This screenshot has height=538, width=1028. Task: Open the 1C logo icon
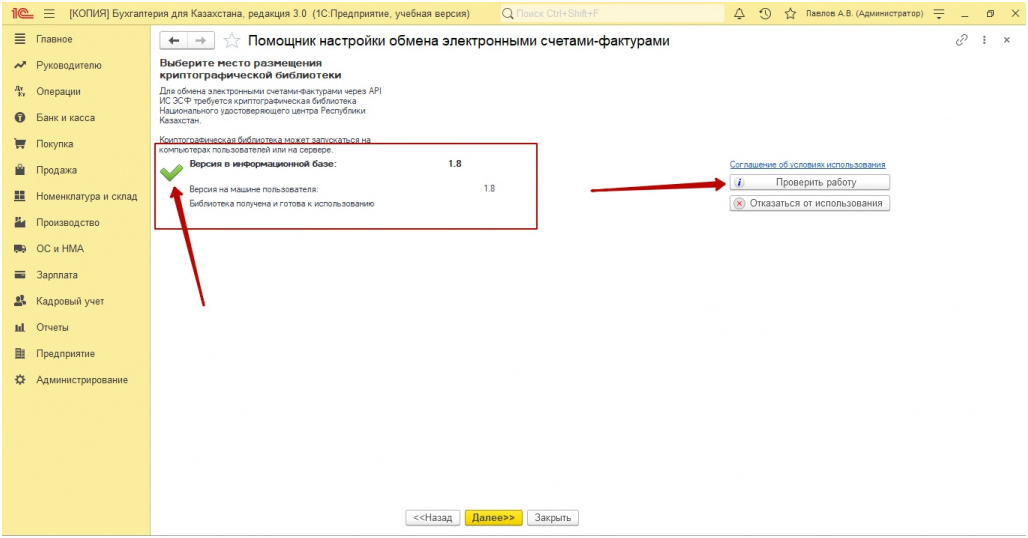point(19,13)
